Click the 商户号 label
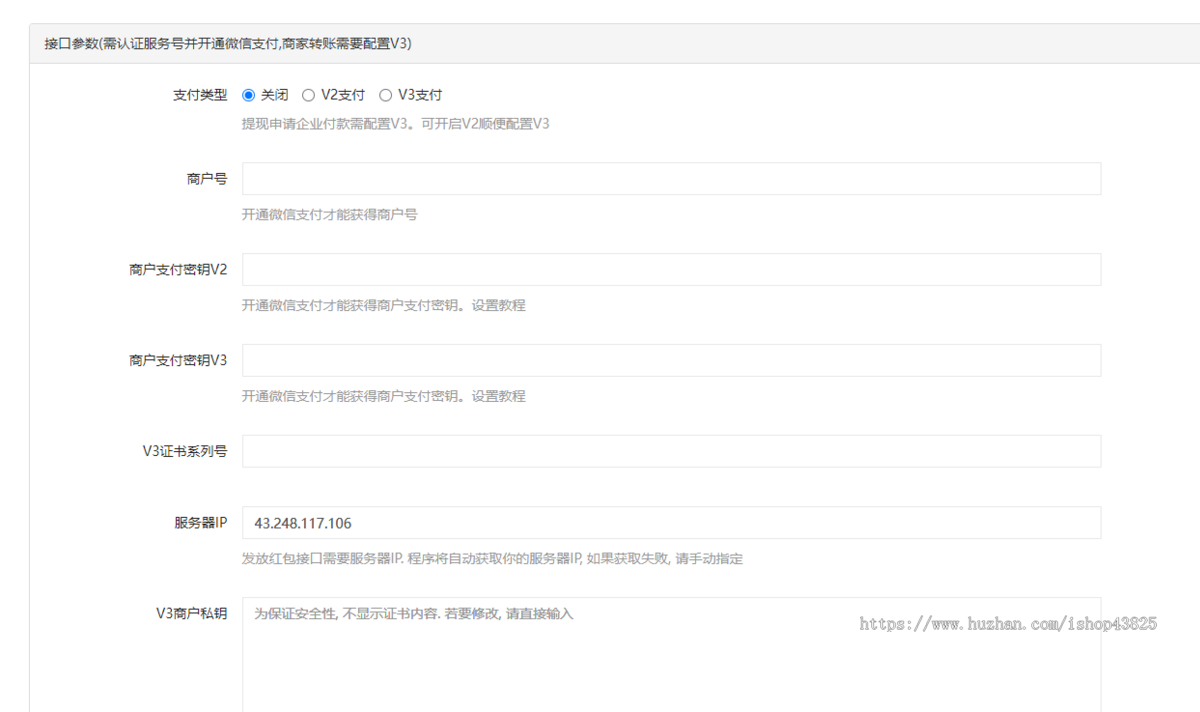This screenshot has width=1200, height=712. tap(207, 179)
